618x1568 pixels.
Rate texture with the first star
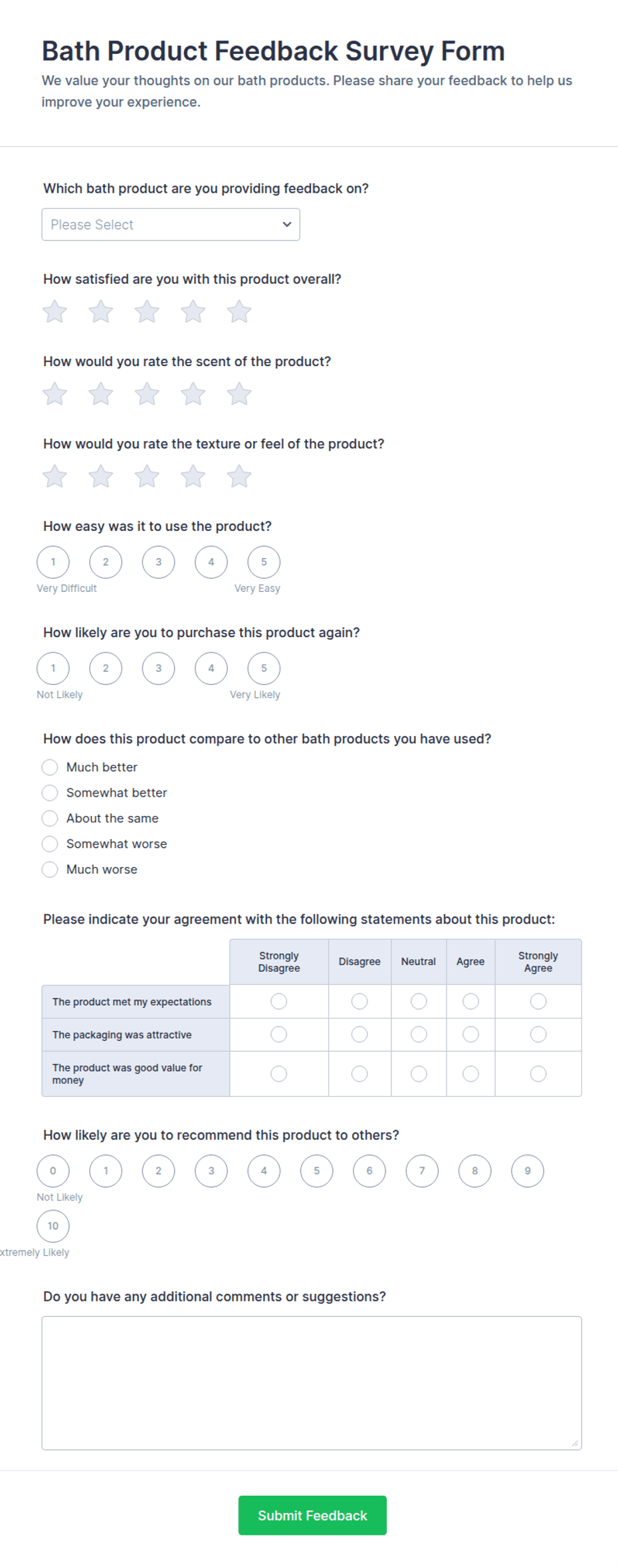pos(54,476)
